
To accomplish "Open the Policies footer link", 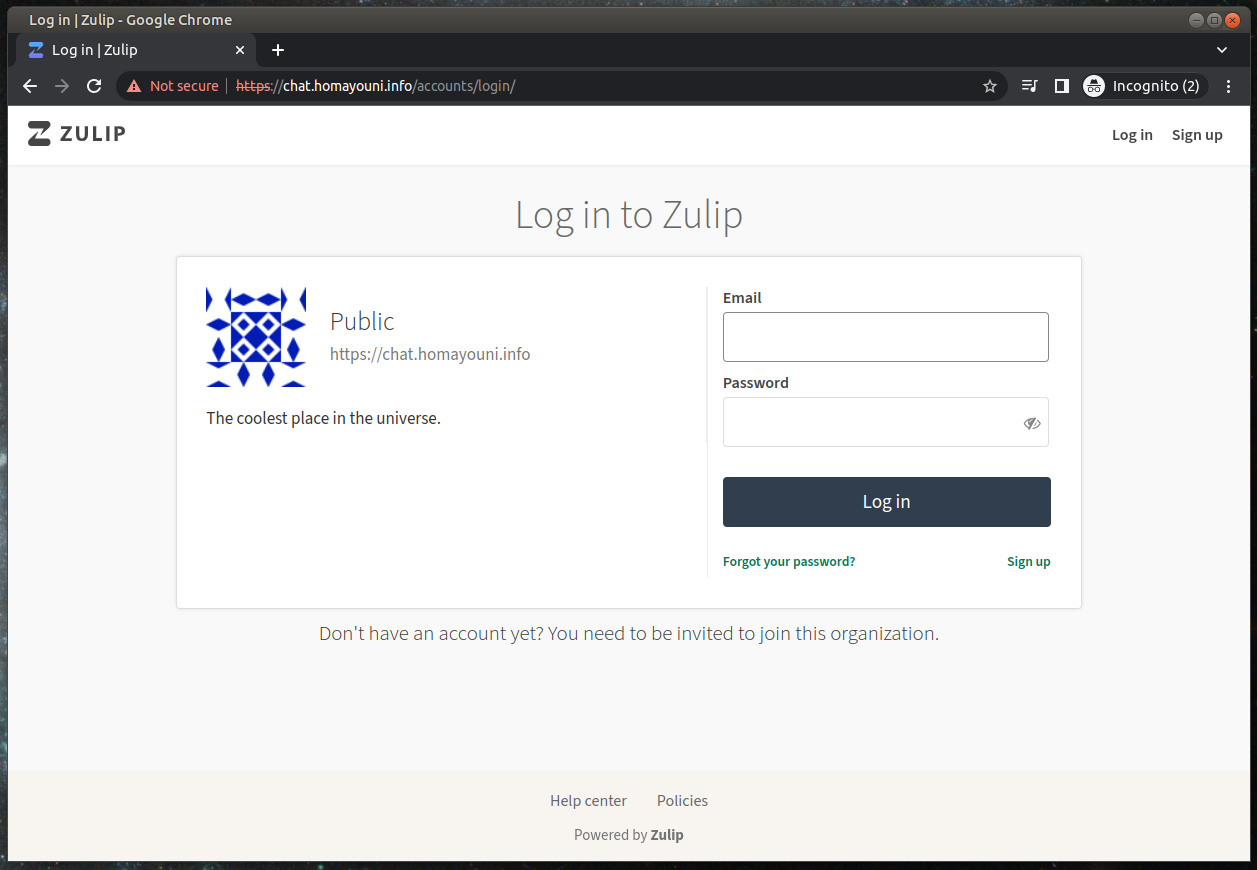I will coord(682,801).
